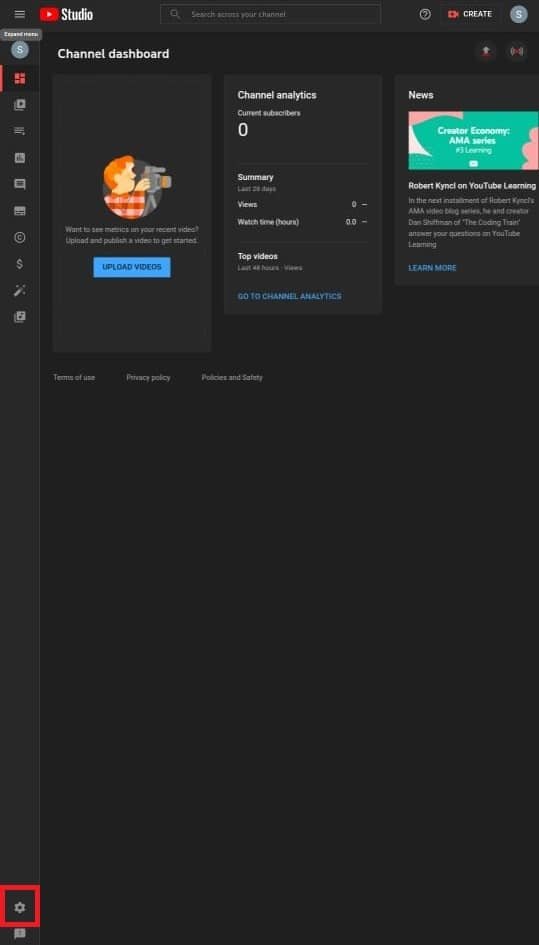Screen dimensions: 539x945
Task: Click the Channel dashboard title
Action: click(113, 54)
